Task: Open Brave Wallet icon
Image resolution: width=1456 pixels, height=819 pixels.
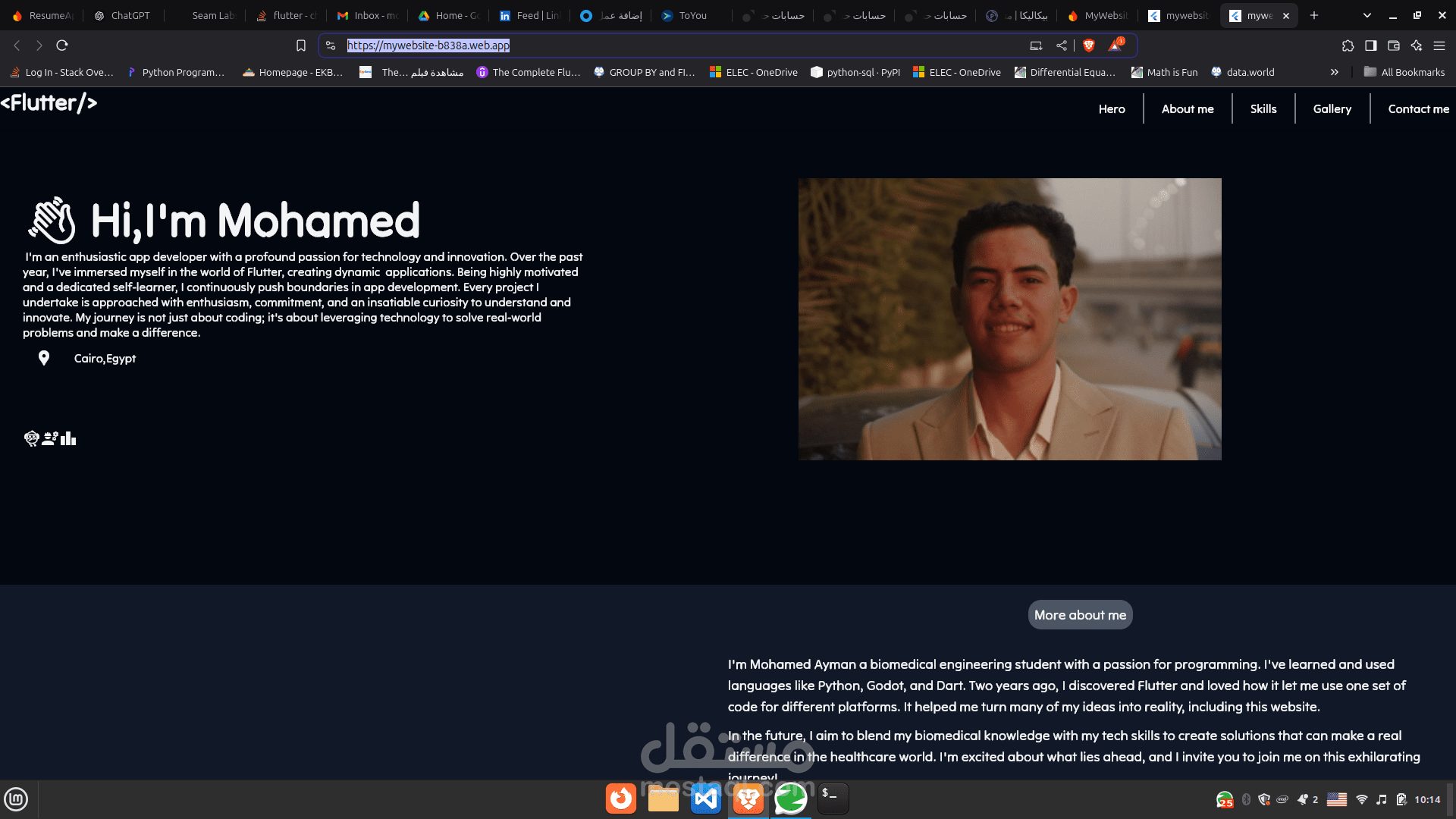Action: click(x=1393, y=45)
